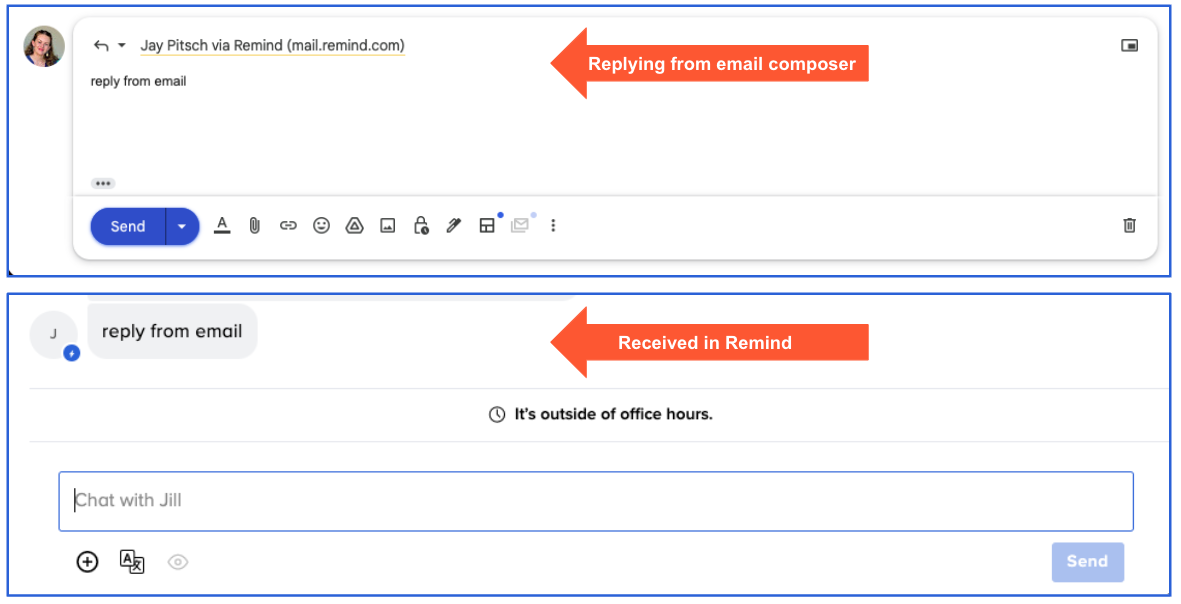Insert files using Google Drive icon
This screenshot has width=1181, height=604.
354,226
